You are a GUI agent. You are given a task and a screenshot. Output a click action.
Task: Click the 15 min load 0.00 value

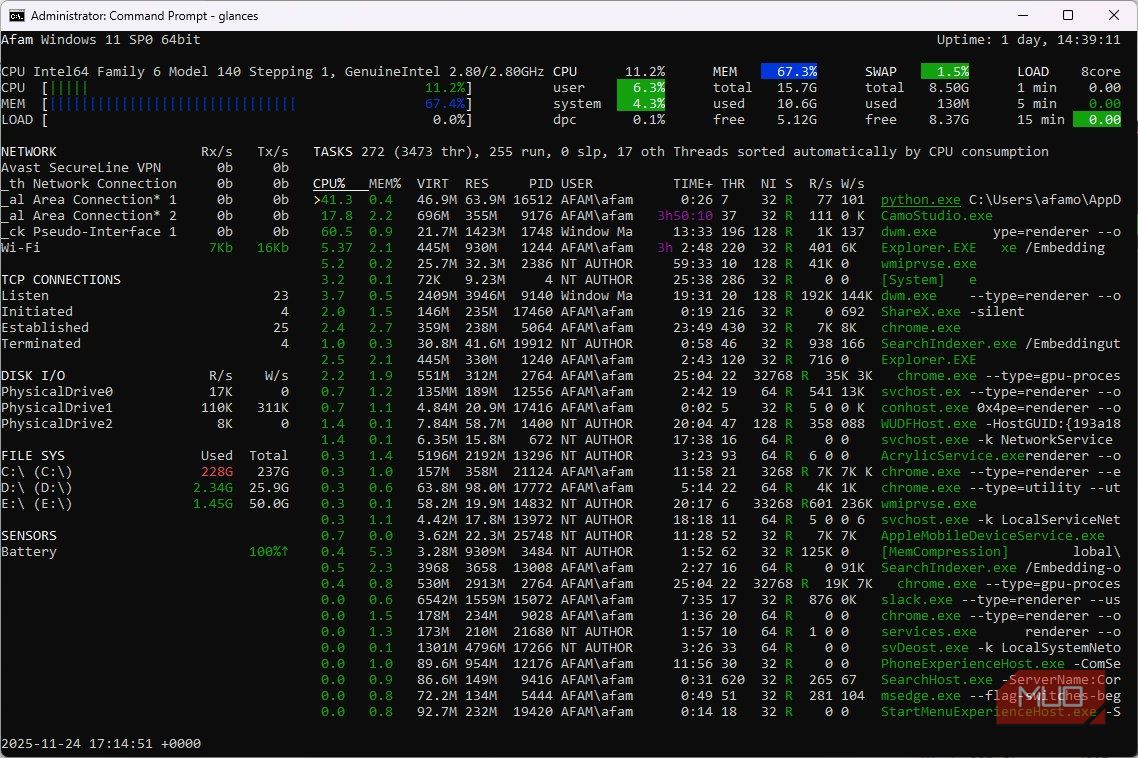click(x=1097, y=119)
